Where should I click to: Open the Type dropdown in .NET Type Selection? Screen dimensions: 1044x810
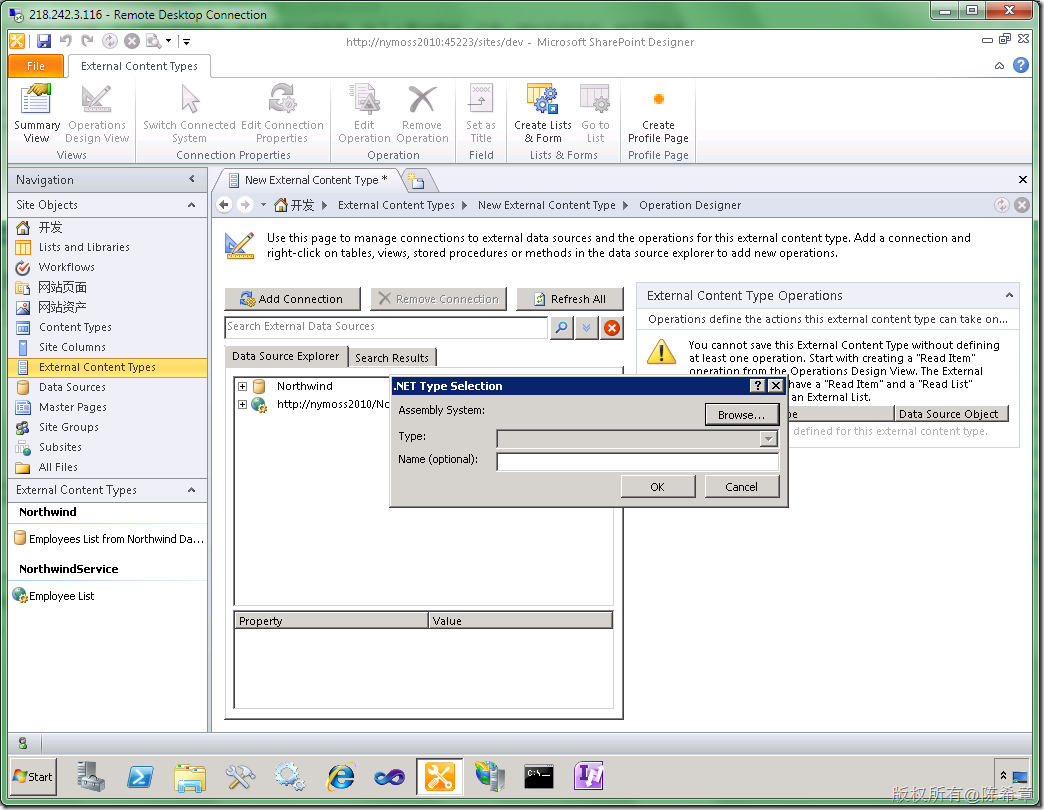768,439
